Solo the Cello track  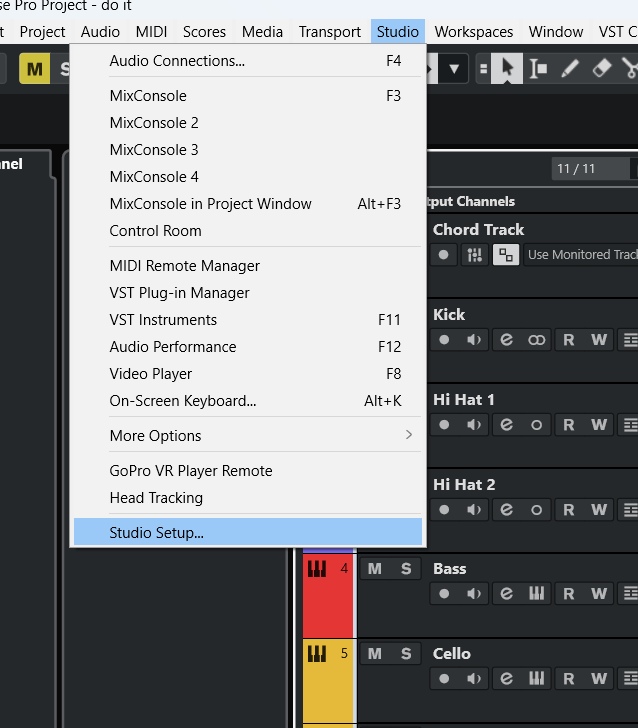tap(406, 654)
